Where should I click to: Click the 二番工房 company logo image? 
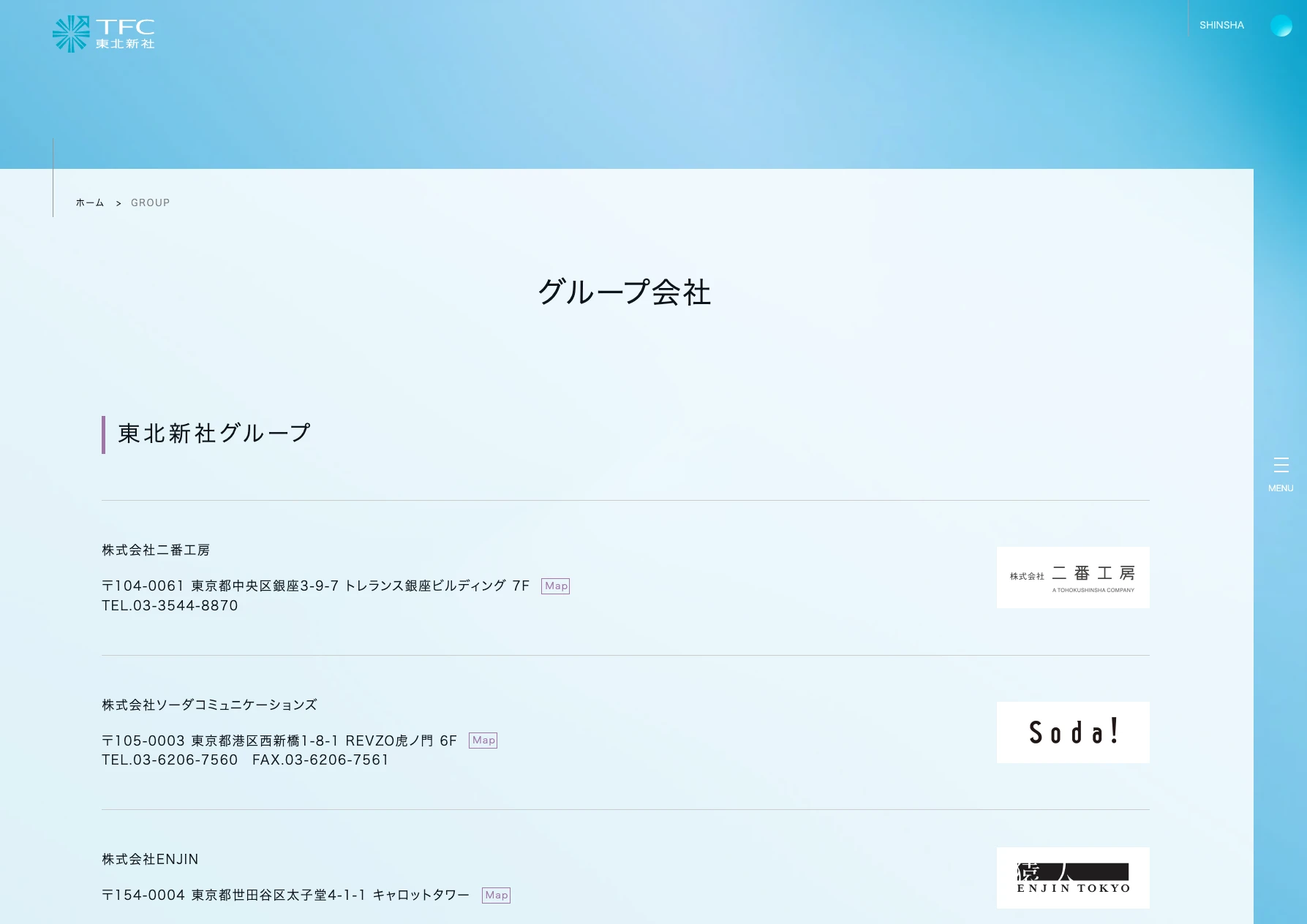1072,577
